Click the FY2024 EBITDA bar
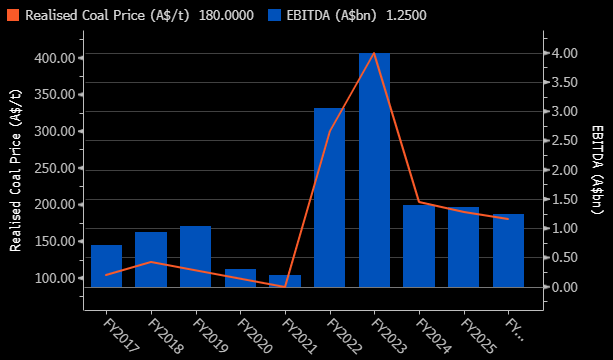613x360 pixels. tap(419, 246)
